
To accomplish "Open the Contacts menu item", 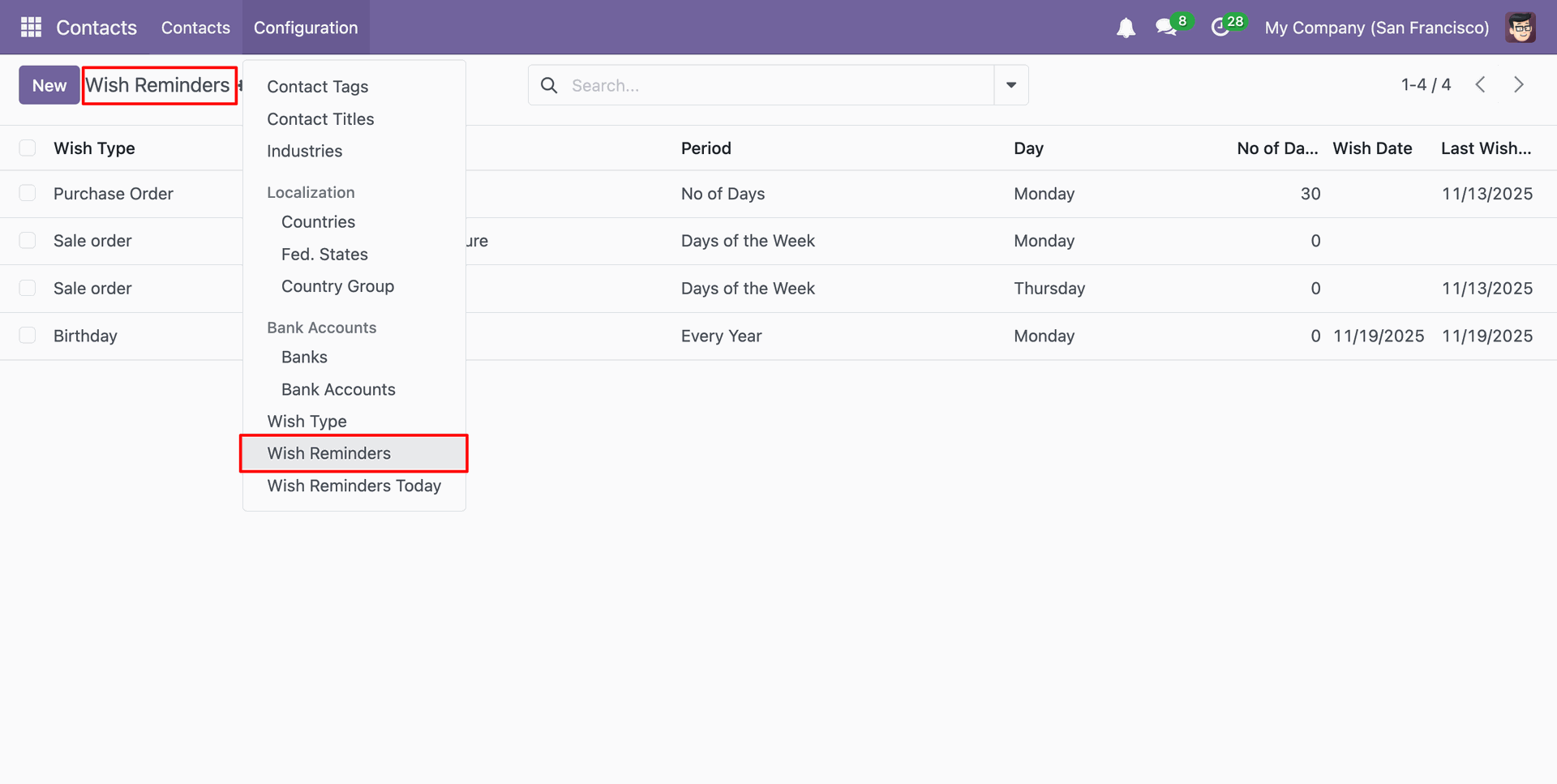I will click(x=195, y=28).
